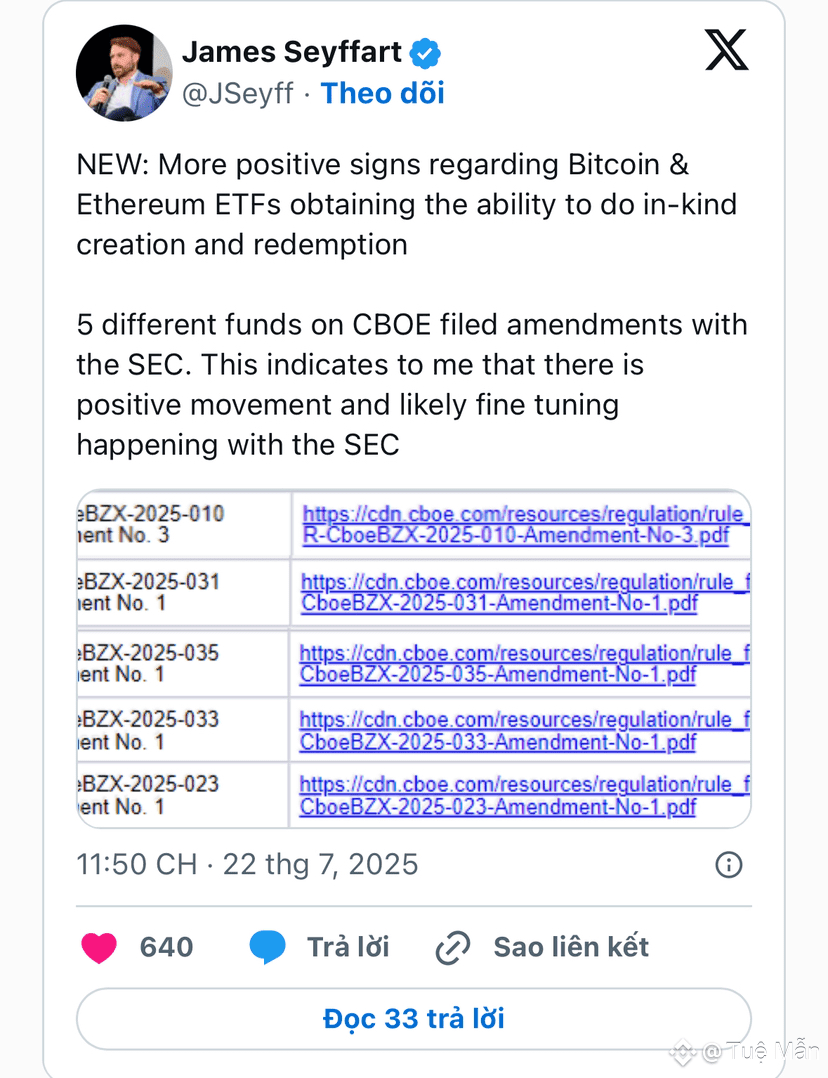
Task: Open tweet info circle icon
Action: 729,864
